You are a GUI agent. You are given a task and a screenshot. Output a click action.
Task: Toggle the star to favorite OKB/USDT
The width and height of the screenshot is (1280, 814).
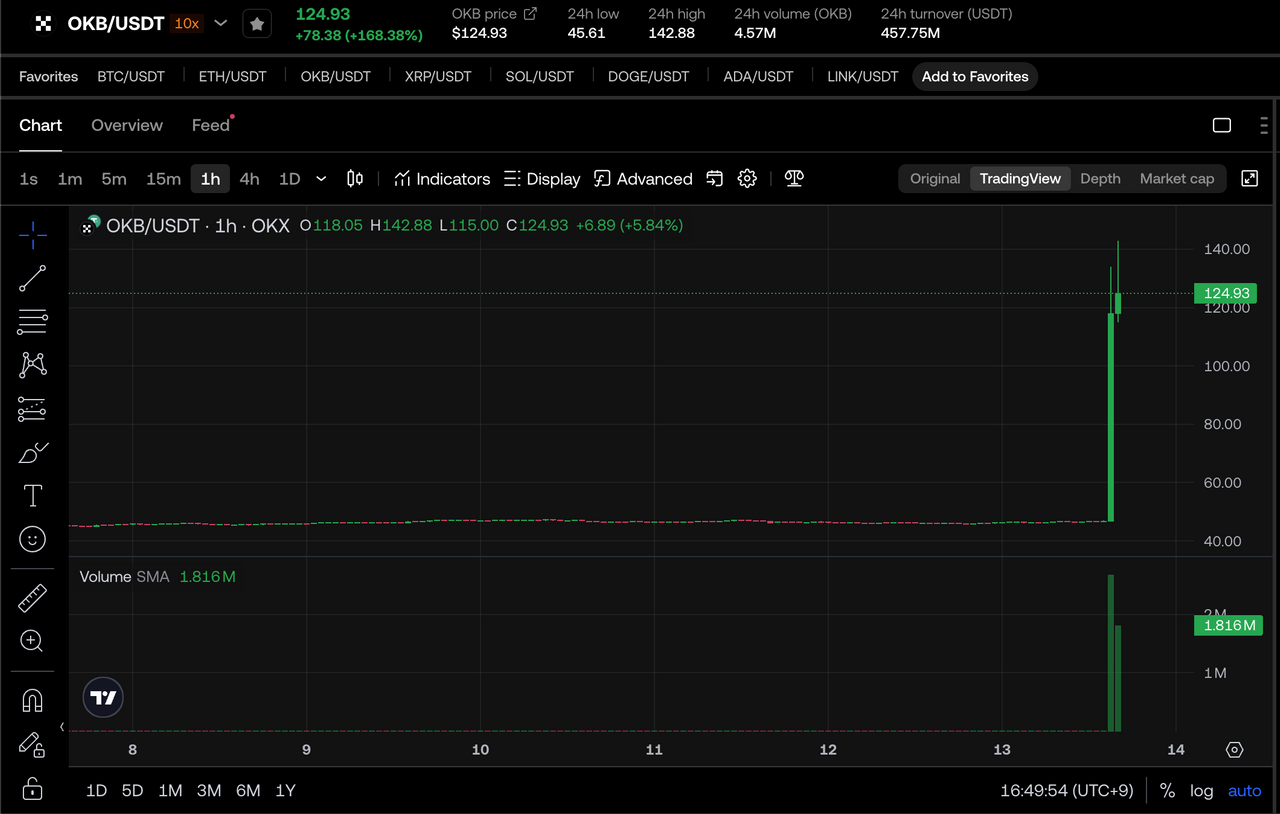[257, 24]
